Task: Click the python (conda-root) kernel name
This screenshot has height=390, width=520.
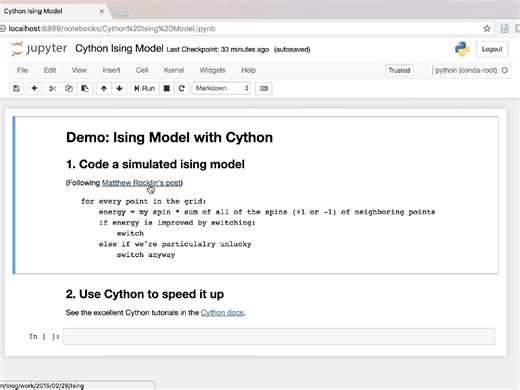Action: (466, 70)
